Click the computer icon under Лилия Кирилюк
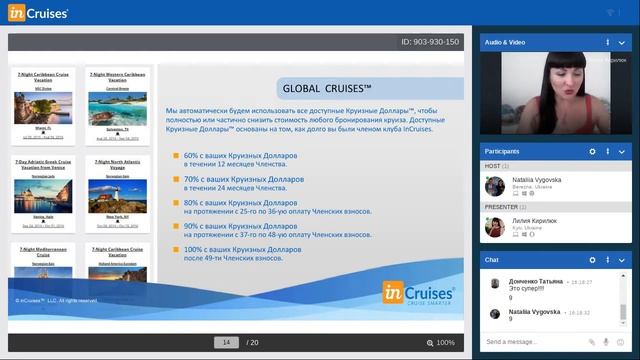This screenshot has height=360, width=640. pos(516,234)
